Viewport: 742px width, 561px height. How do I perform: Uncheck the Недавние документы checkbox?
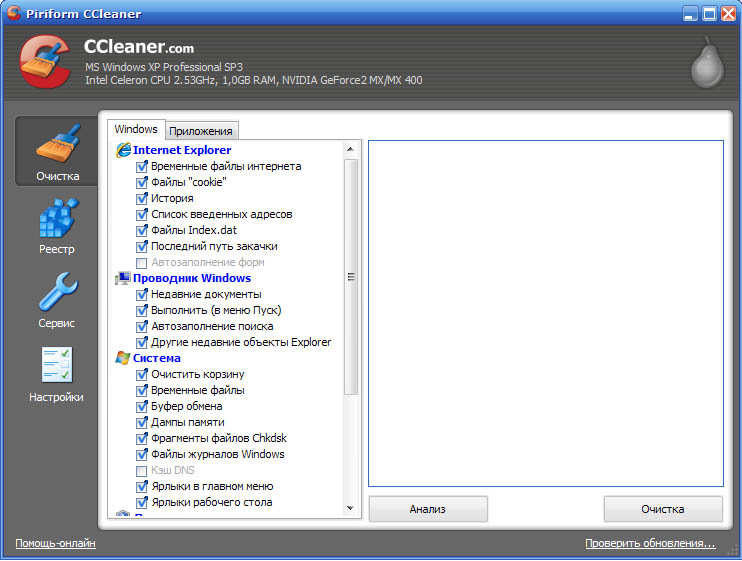pos(141,294)
